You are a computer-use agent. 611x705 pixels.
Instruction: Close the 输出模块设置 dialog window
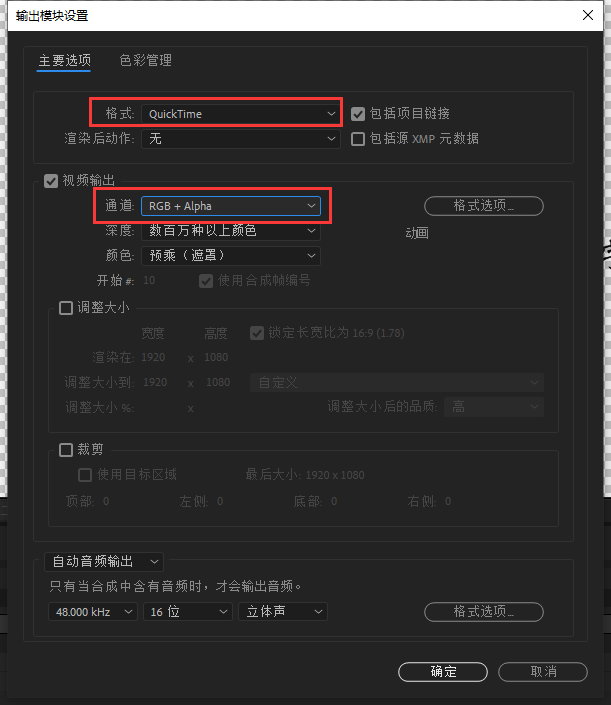[588, 15]
